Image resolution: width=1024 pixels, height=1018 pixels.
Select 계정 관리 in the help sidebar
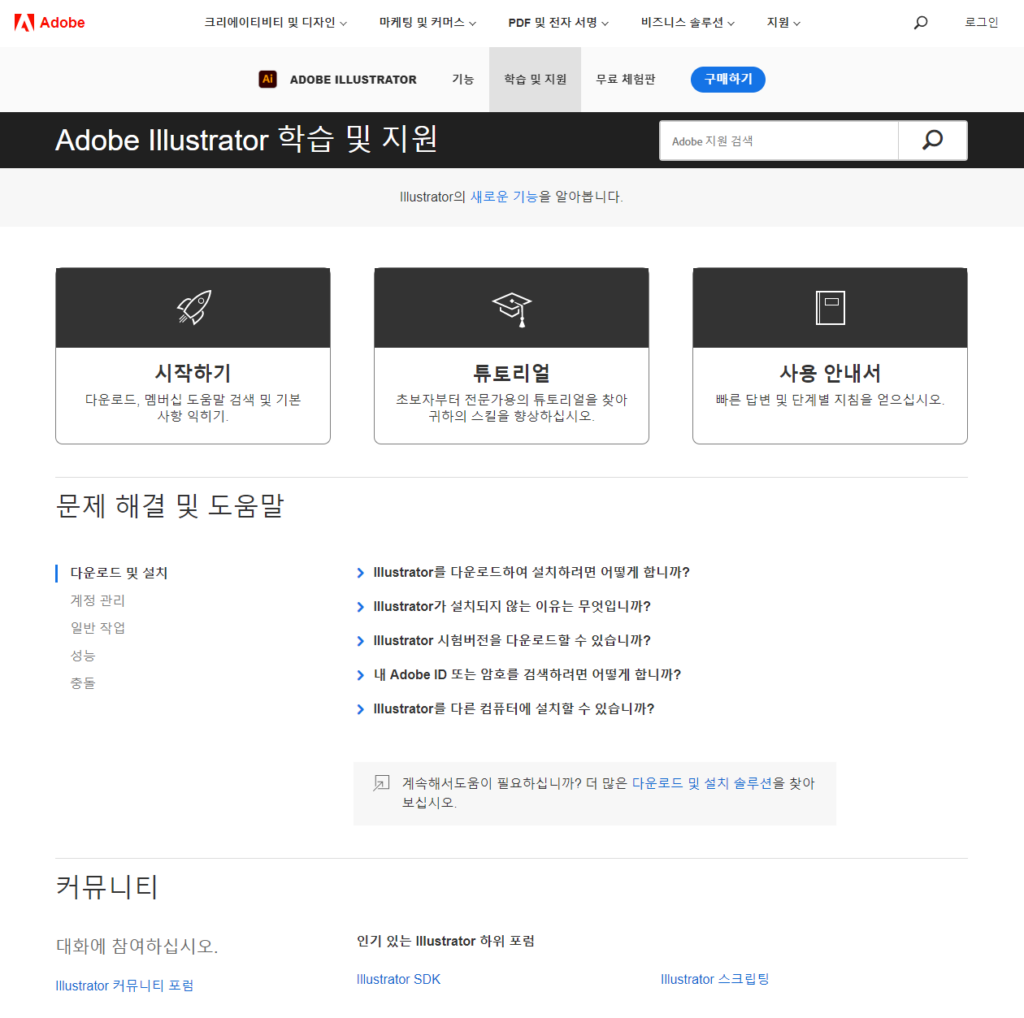[98, 601]
